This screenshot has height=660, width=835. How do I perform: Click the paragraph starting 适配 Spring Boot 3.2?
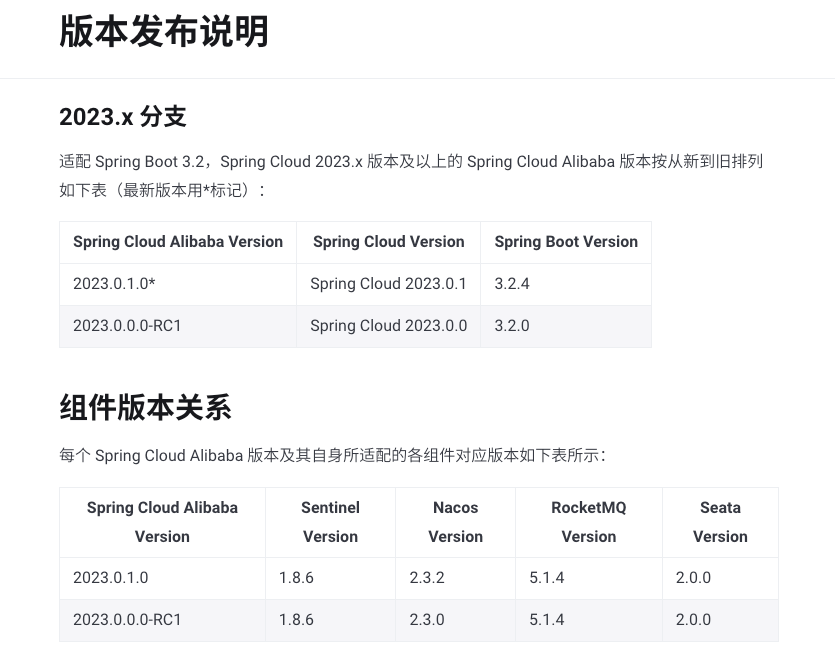click(x=411, y=175)
